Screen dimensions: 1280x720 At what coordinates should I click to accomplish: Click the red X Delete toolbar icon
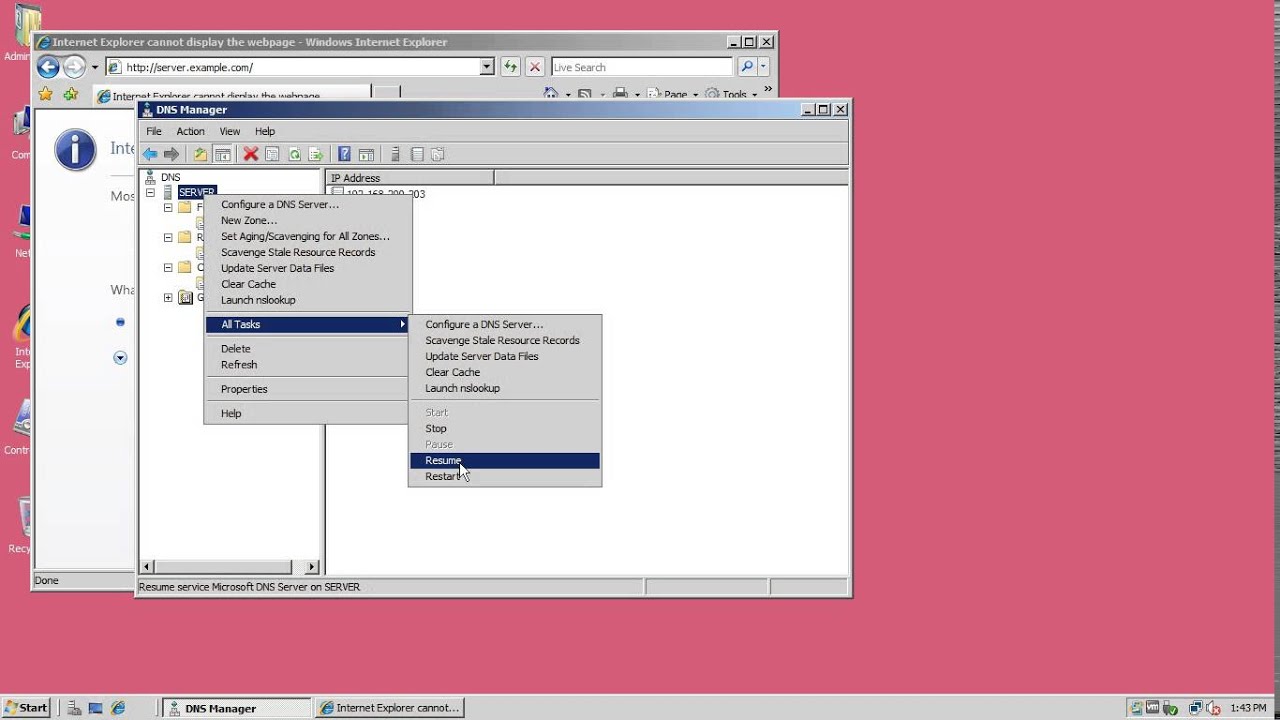(251, 154)
